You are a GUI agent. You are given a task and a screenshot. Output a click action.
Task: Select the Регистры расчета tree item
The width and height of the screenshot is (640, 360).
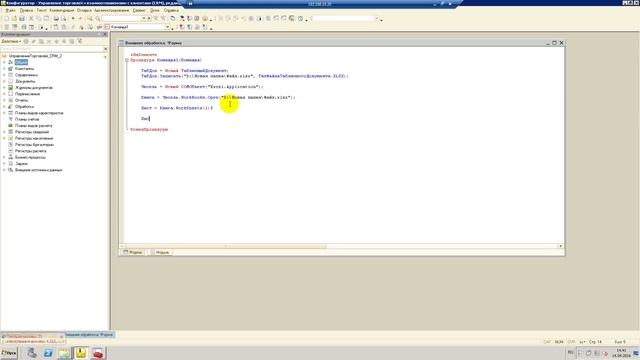pos(31,151)
